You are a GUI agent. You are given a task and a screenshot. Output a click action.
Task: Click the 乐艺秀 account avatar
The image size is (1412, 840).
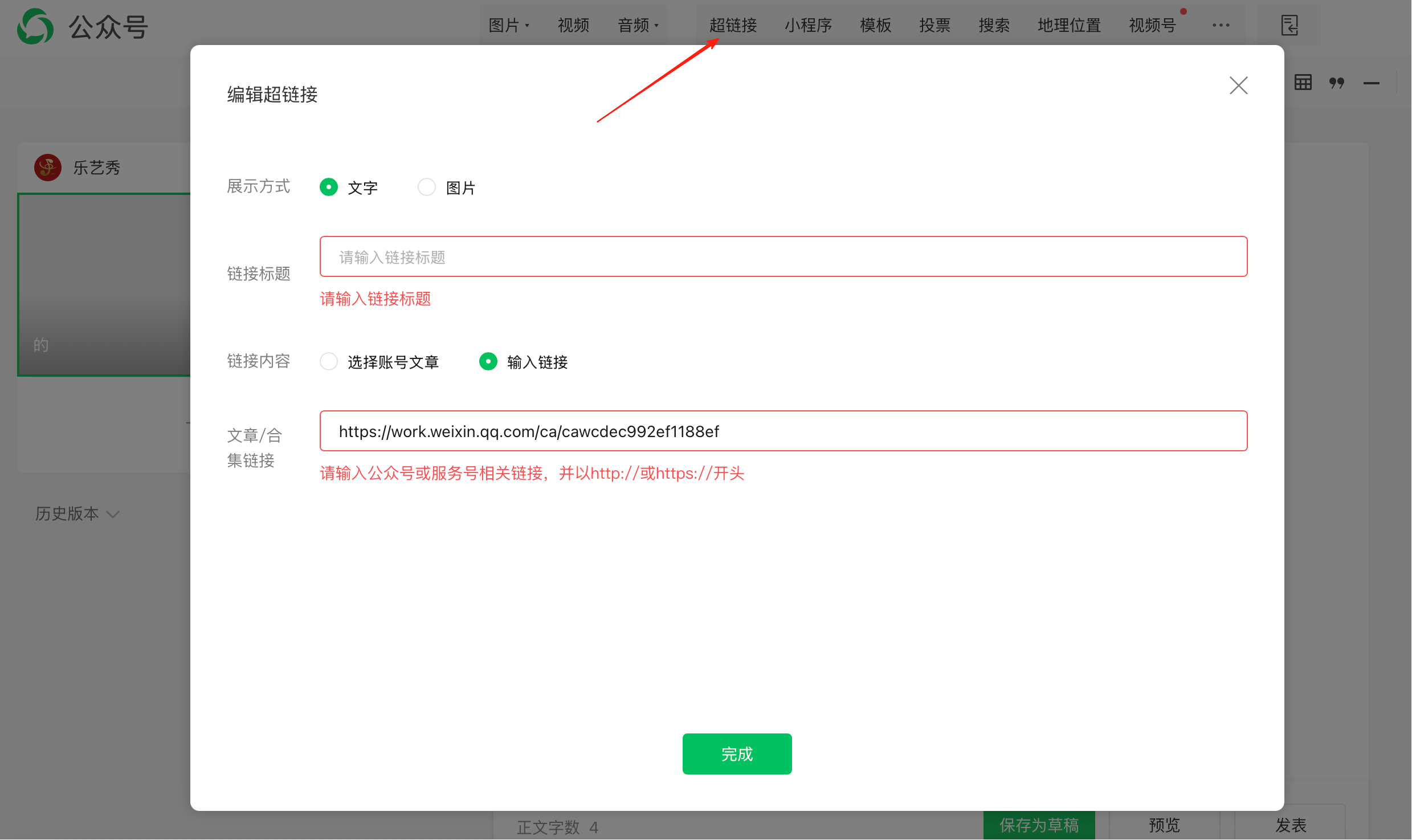point(48,168)
